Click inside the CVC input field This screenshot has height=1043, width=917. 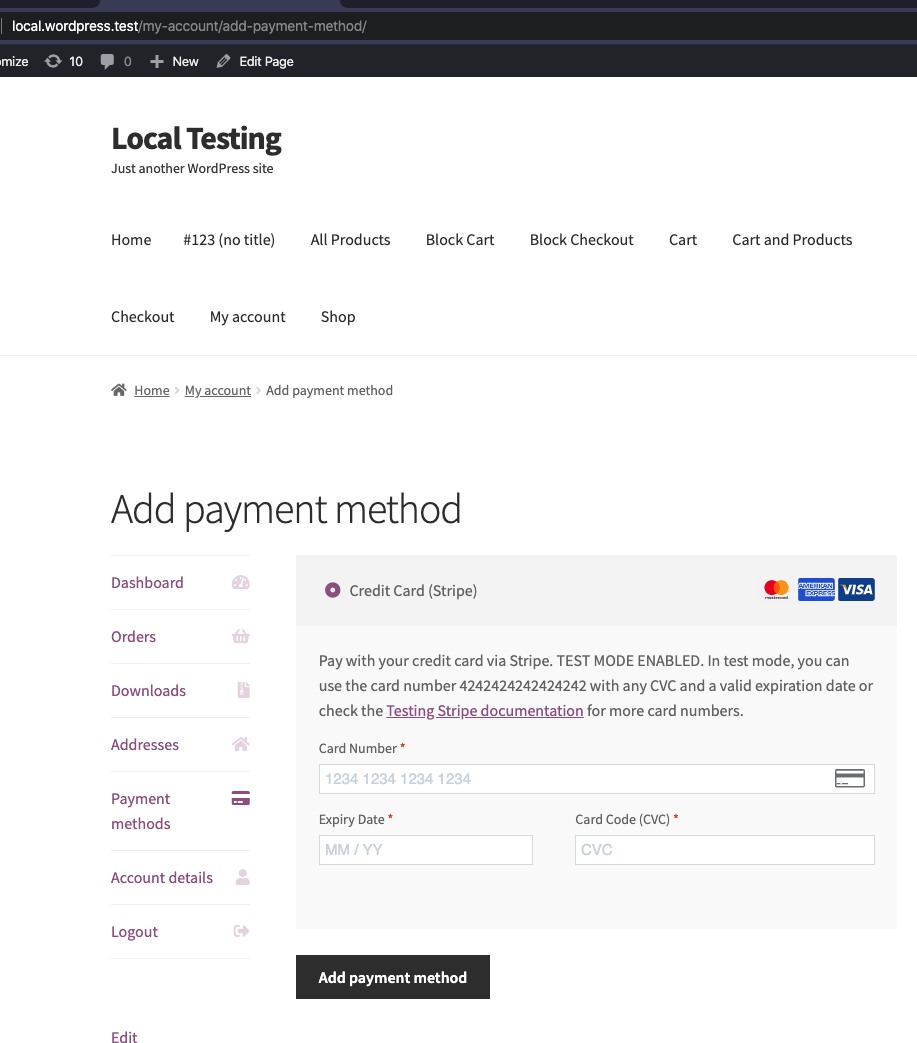tap(724, 849)
